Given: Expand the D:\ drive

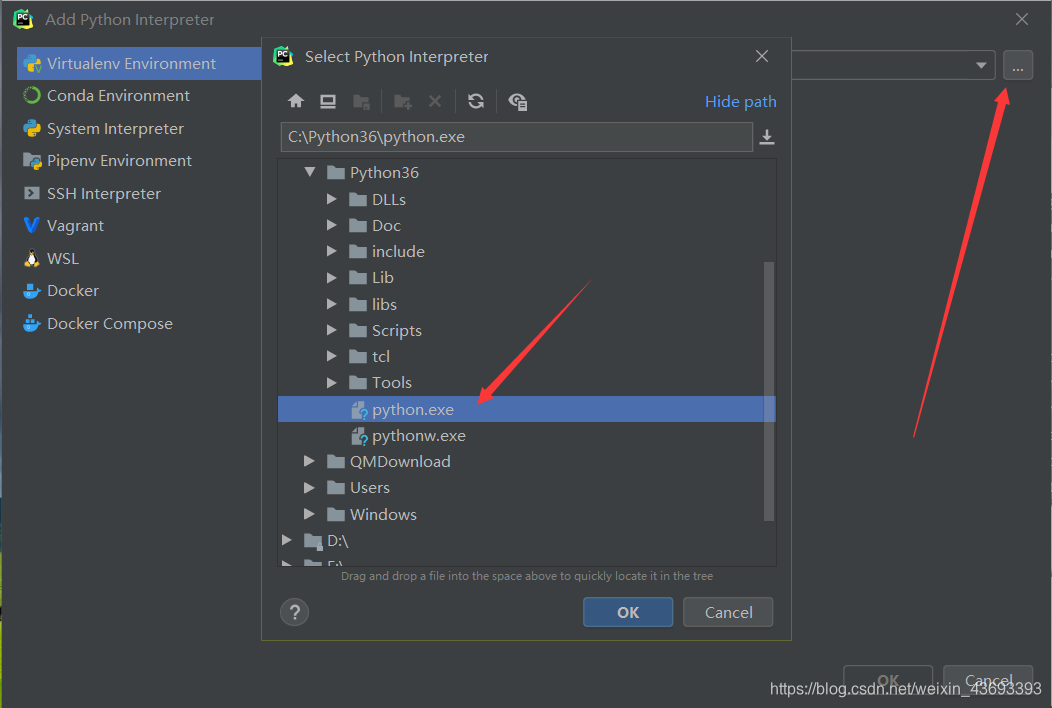Looking at the screenshot, I should click(x=287, y=540).
